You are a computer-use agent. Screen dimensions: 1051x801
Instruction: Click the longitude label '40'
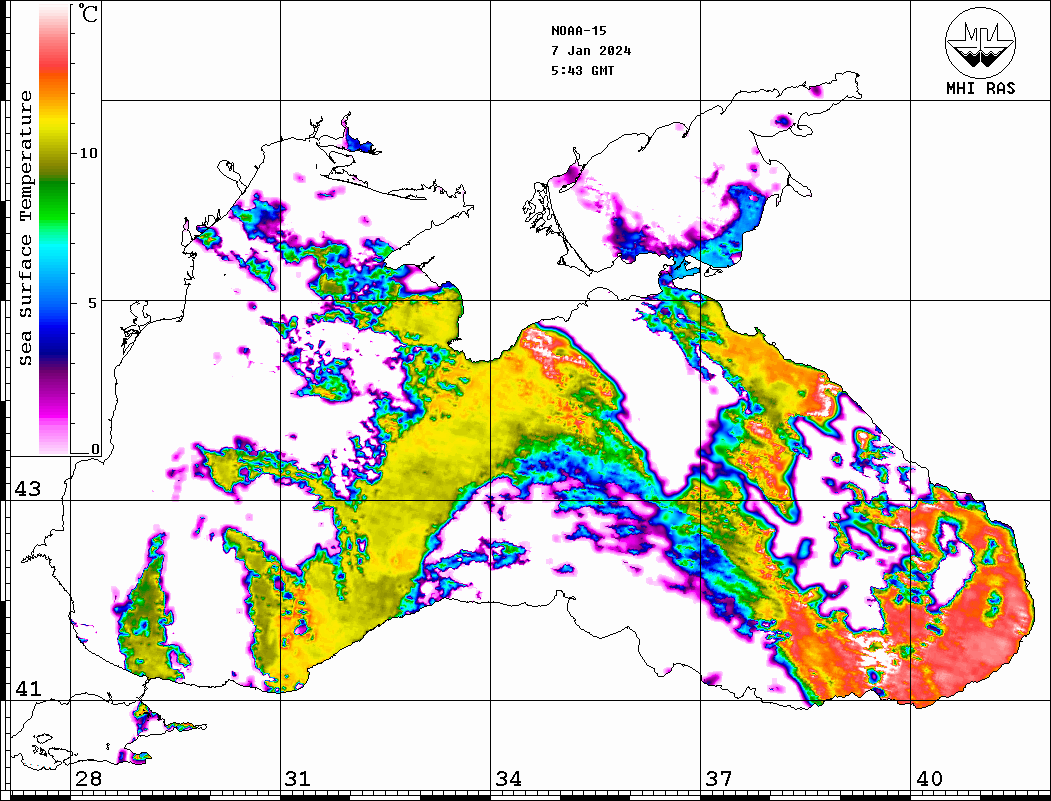[929, 778]
